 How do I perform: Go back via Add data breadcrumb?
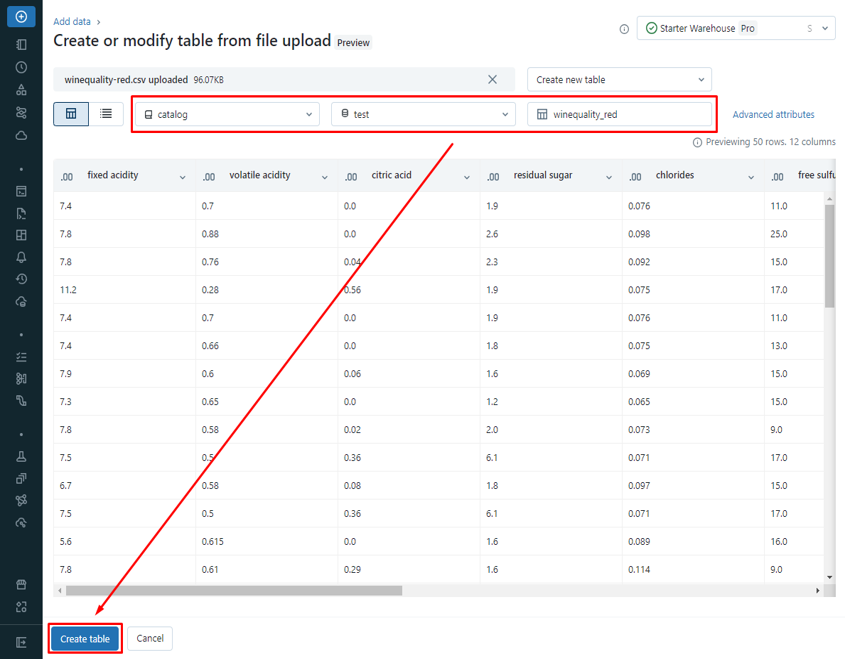(x=72, y=22)
